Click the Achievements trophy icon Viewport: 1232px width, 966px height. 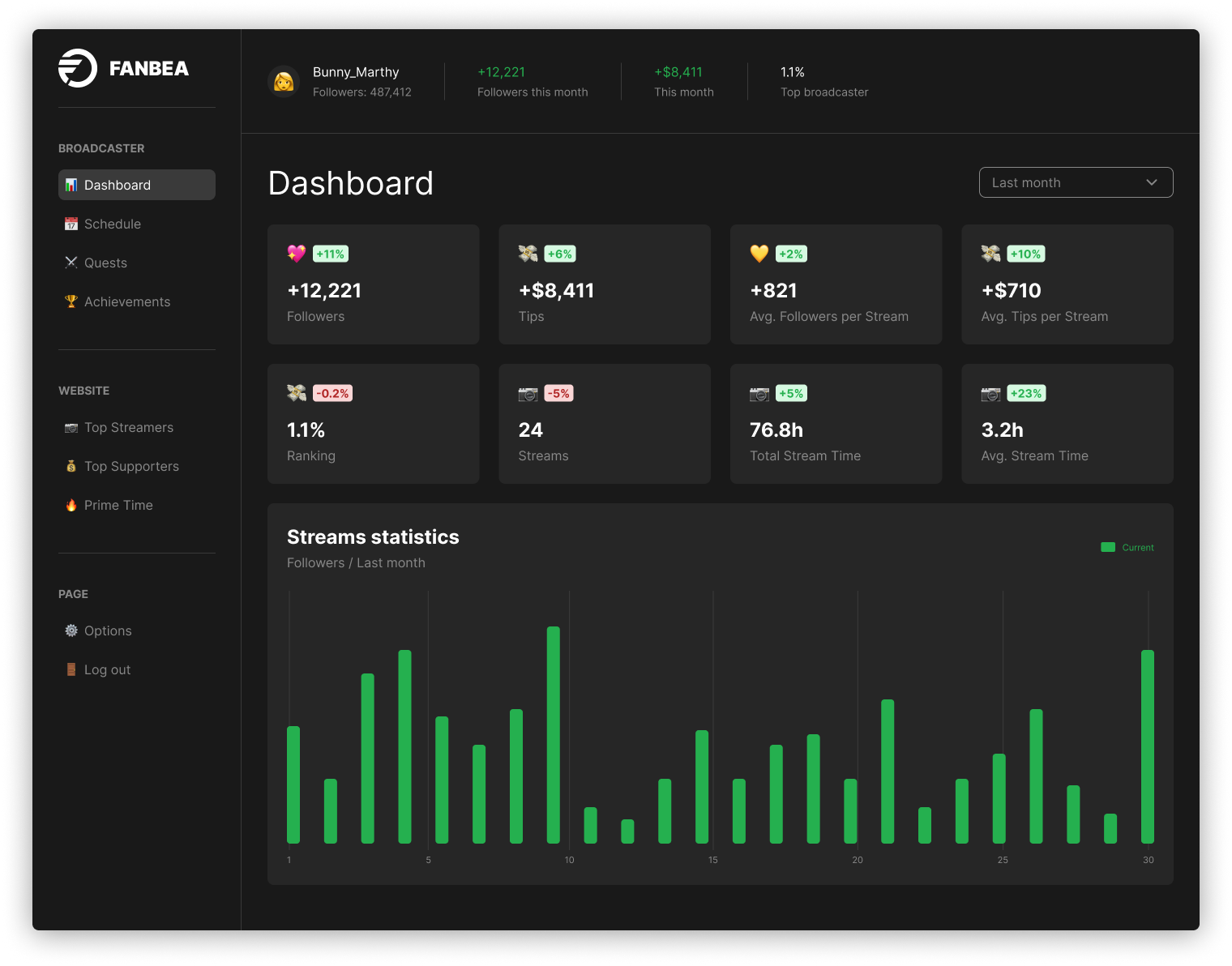pos(71,301)
